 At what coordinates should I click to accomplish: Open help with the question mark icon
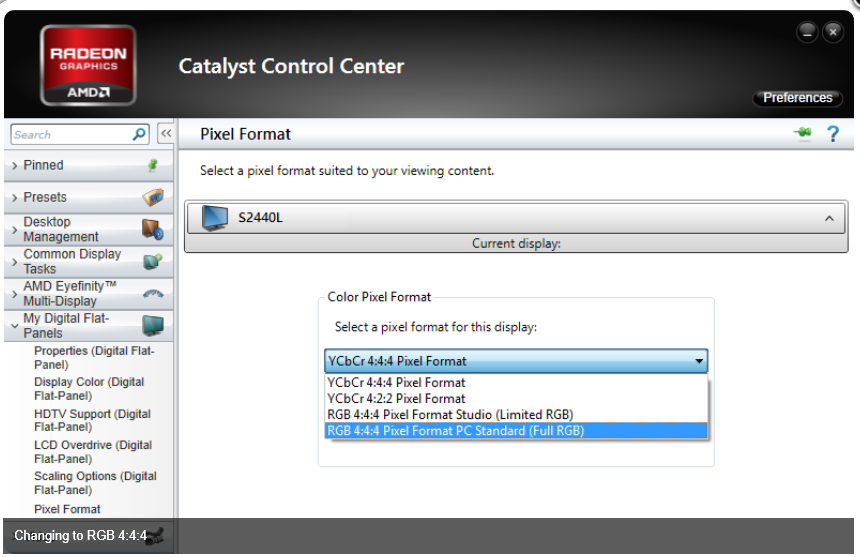[832, 134]
